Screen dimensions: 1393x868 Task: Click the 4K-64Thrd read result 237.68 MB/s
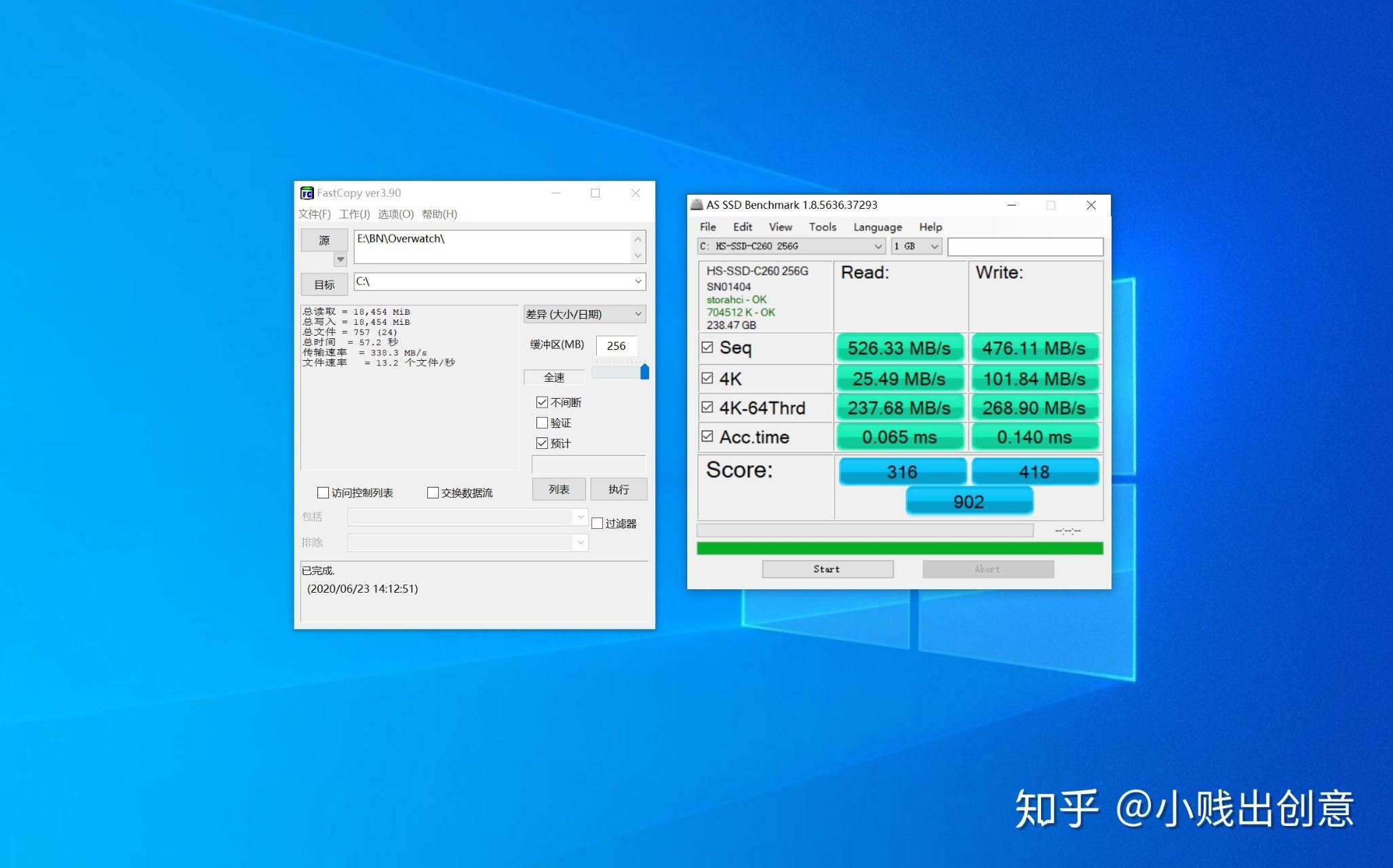pyautogui.click(x=900, y=408)
